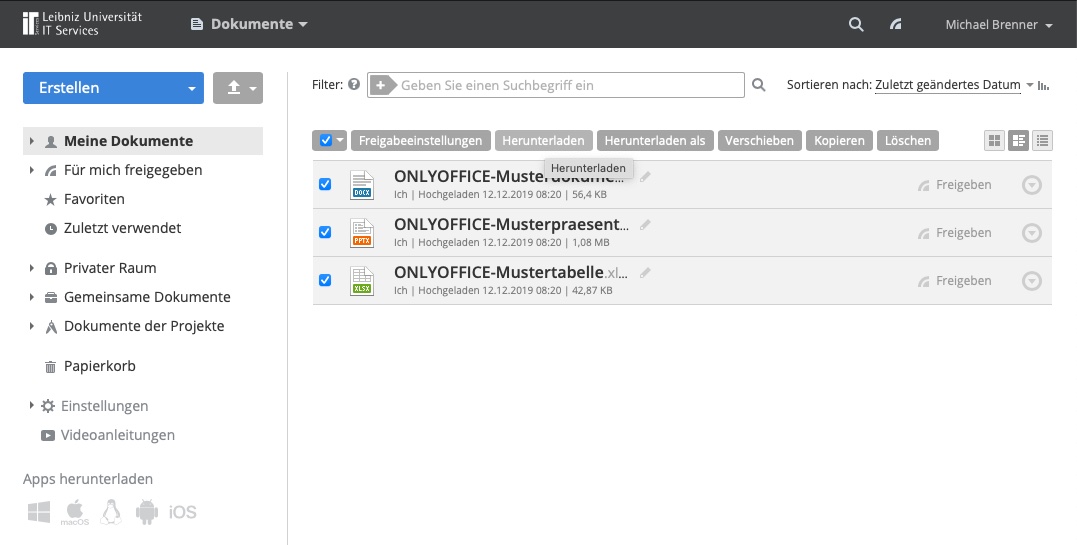Switch to the compact list view
This screenshot has width=1077, height=545.
click(x=1042, y=141)
